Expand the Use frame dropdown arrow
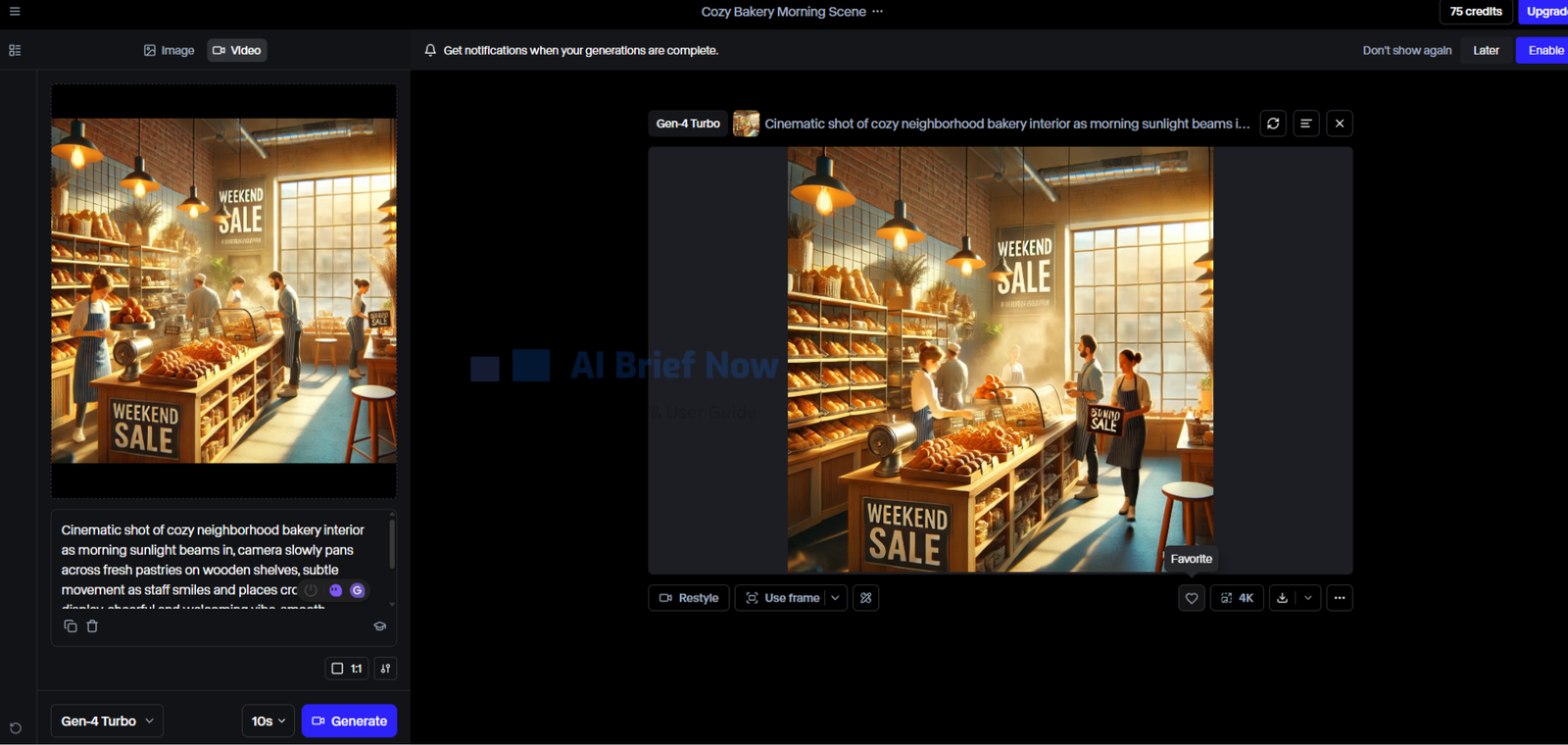Screen dimensions: 1568x745 point(836,598)
